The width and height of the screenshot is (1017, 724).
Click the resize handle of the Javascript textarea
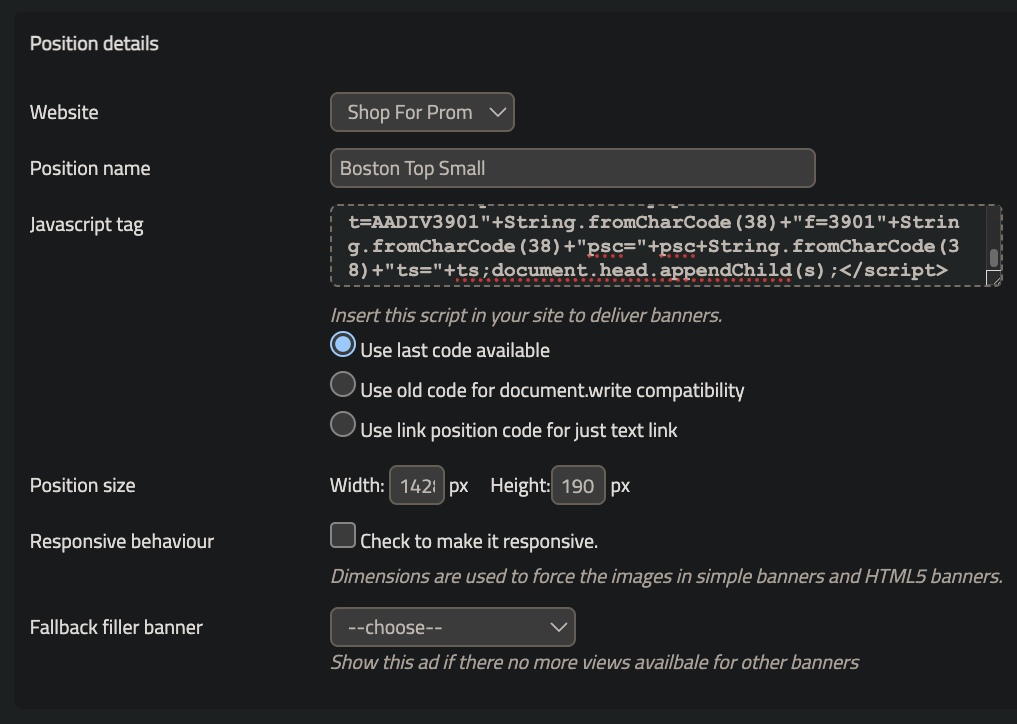click(x=993, y=279)
